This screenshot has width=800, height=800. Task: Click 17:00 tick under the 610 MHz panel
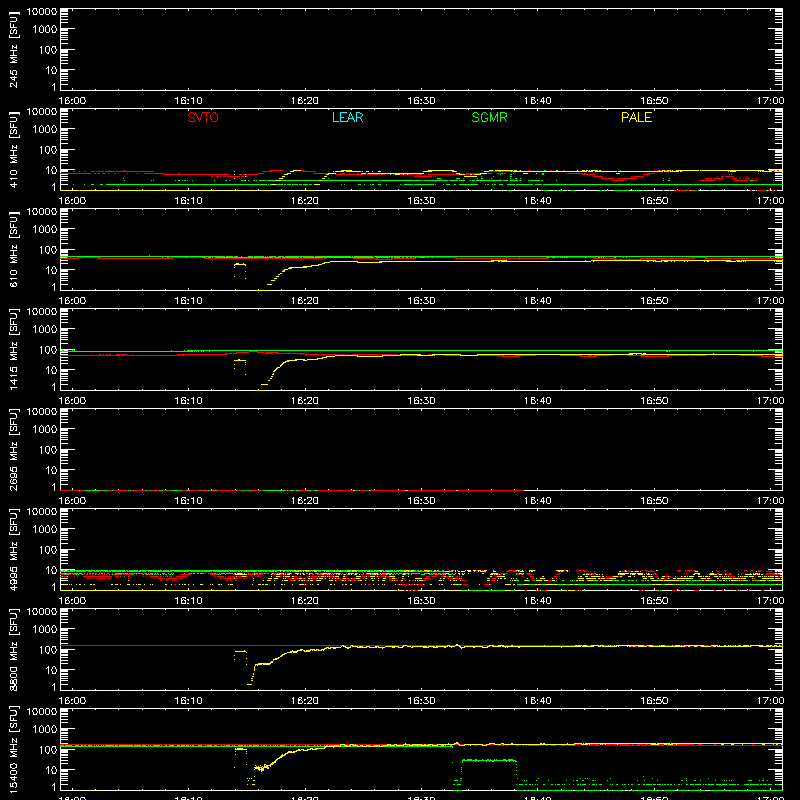770,301
